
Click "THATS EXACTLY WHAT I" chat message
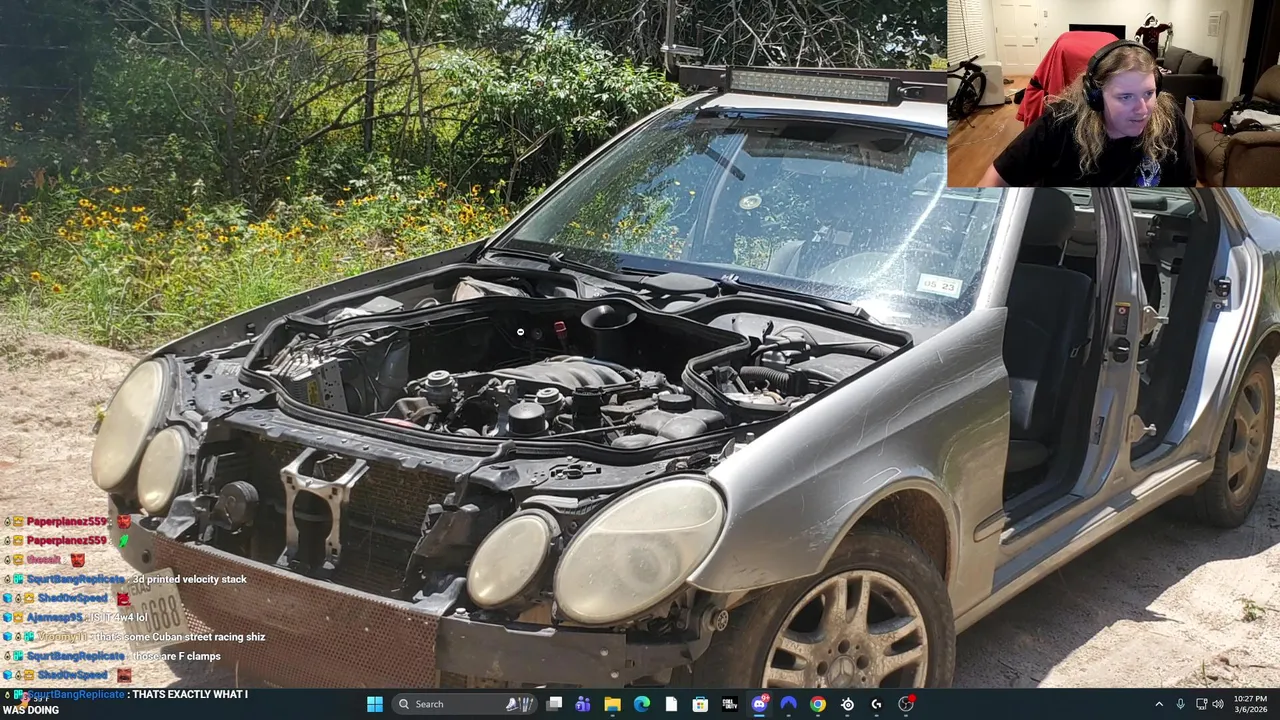[x=190, y=694]
